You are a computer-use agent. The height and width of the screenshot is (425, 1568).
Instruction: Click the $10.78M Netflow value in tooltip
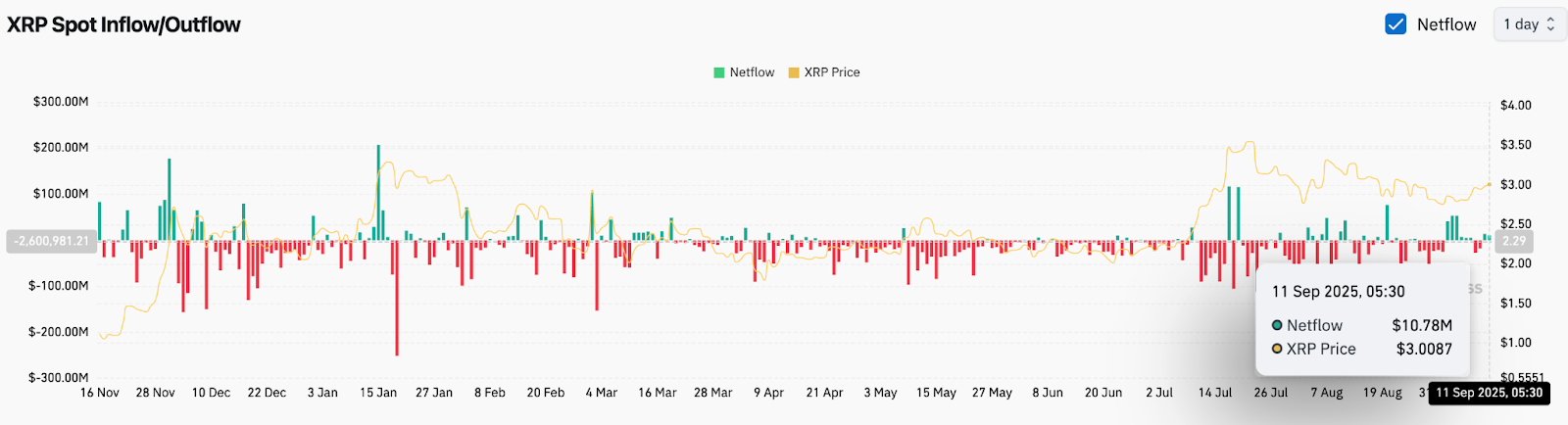[x=1422, y=325]
